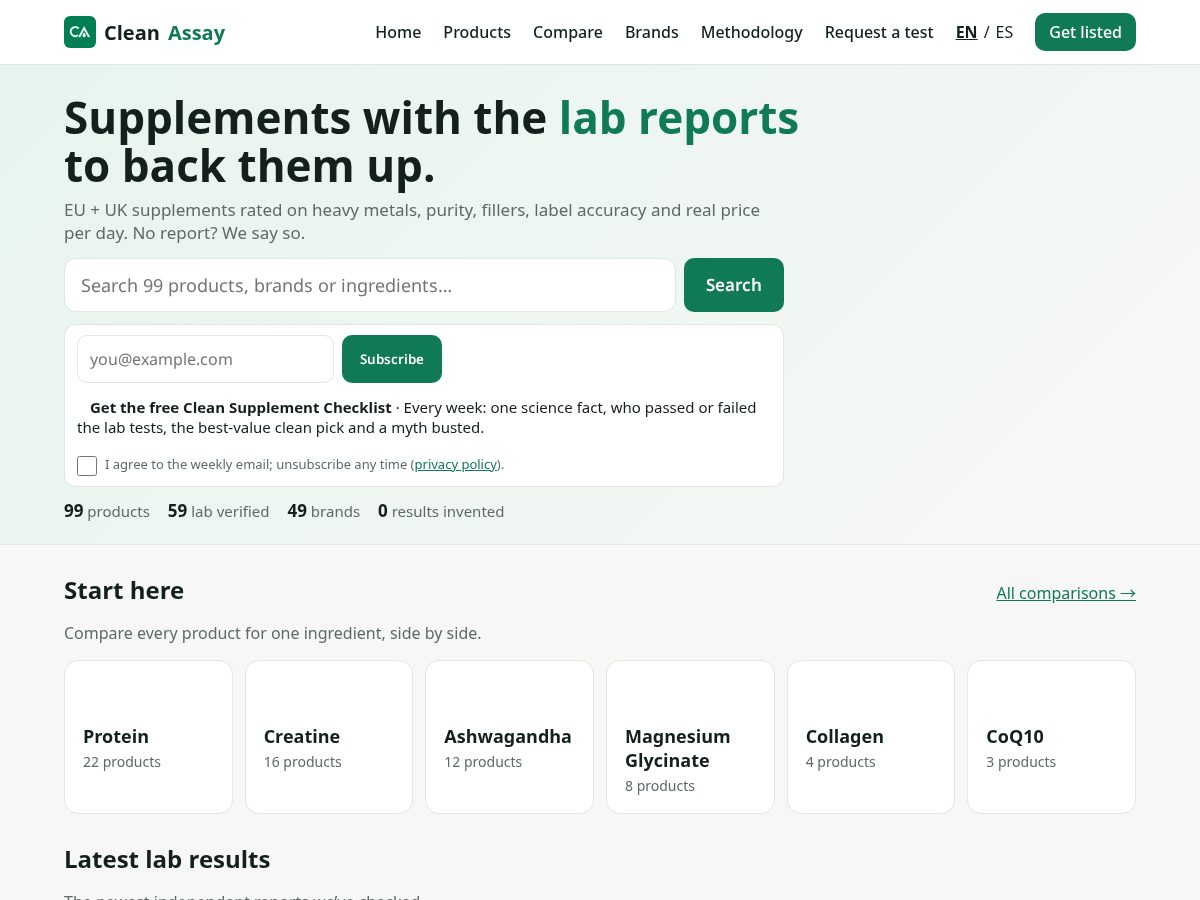Open Brands in the navigation
Viewport: 1200px width, 900px height.
point(652,32)
